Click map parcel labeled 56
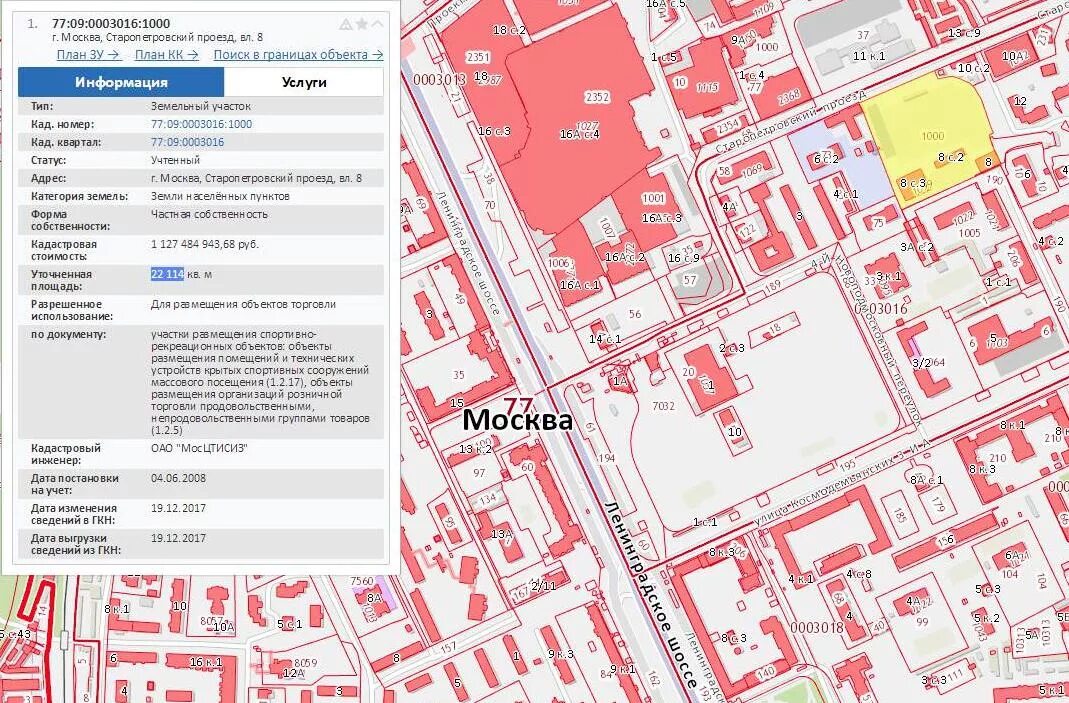 pos(635,314)
